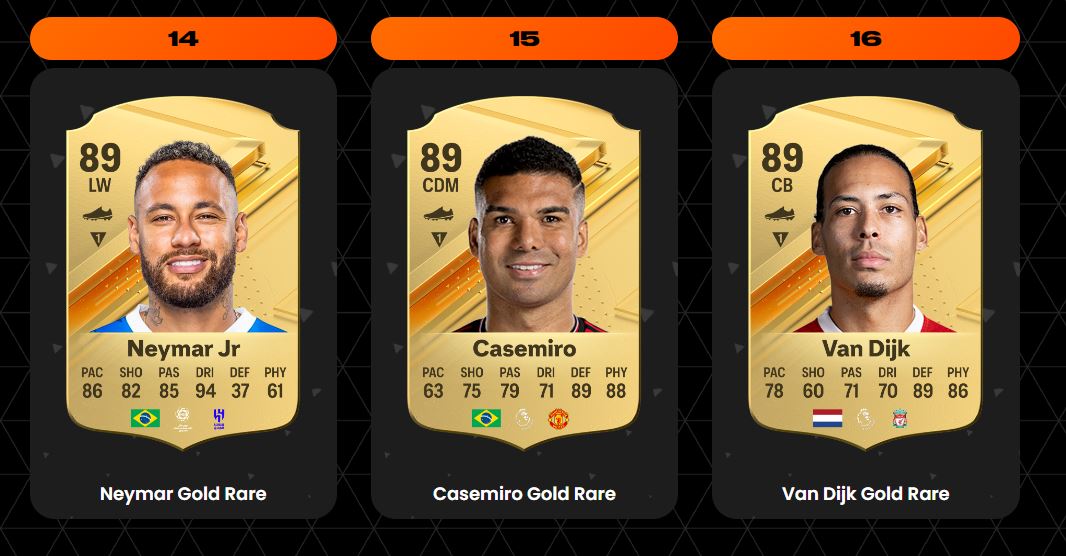Click Van Dijk's player portrait
1066x556 pixels.
[868, 238]
